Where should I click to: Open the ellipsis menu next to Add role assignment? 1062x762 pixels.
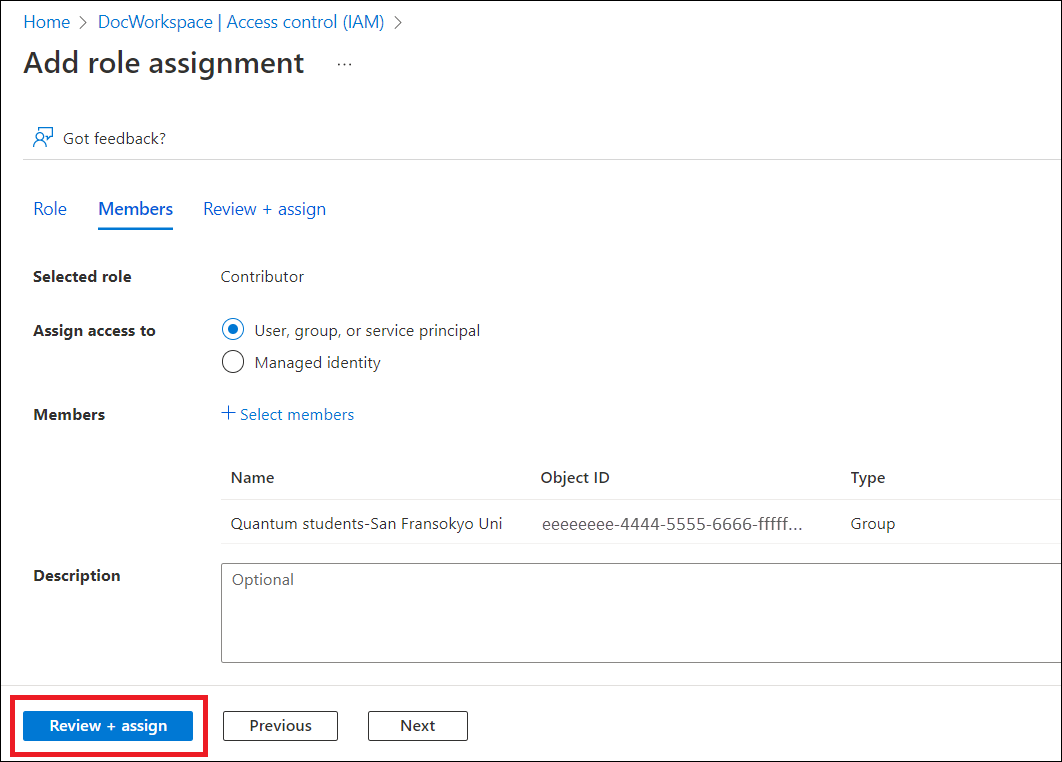tap(344, 63)
